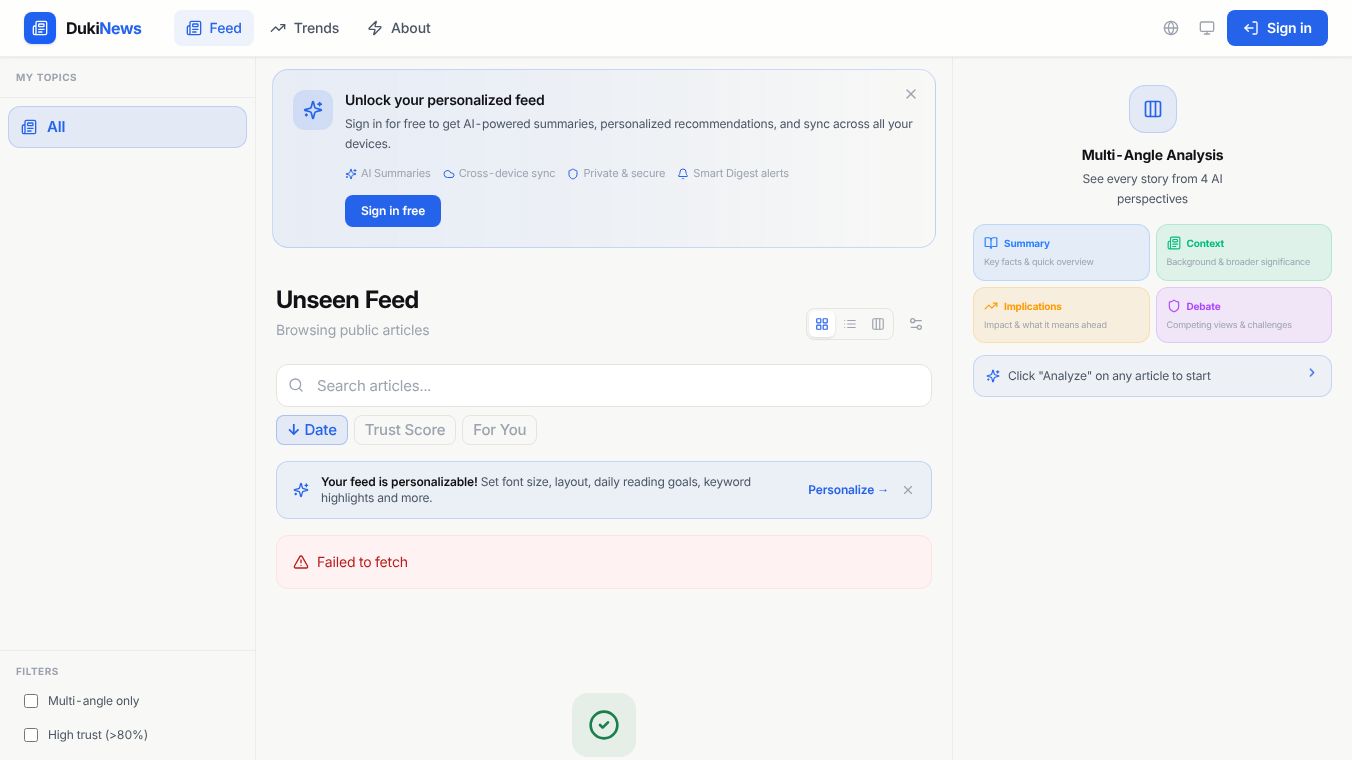
Task: Click the Multi-Angle Analysis columns icon
Action: [x=1152, y=109]
